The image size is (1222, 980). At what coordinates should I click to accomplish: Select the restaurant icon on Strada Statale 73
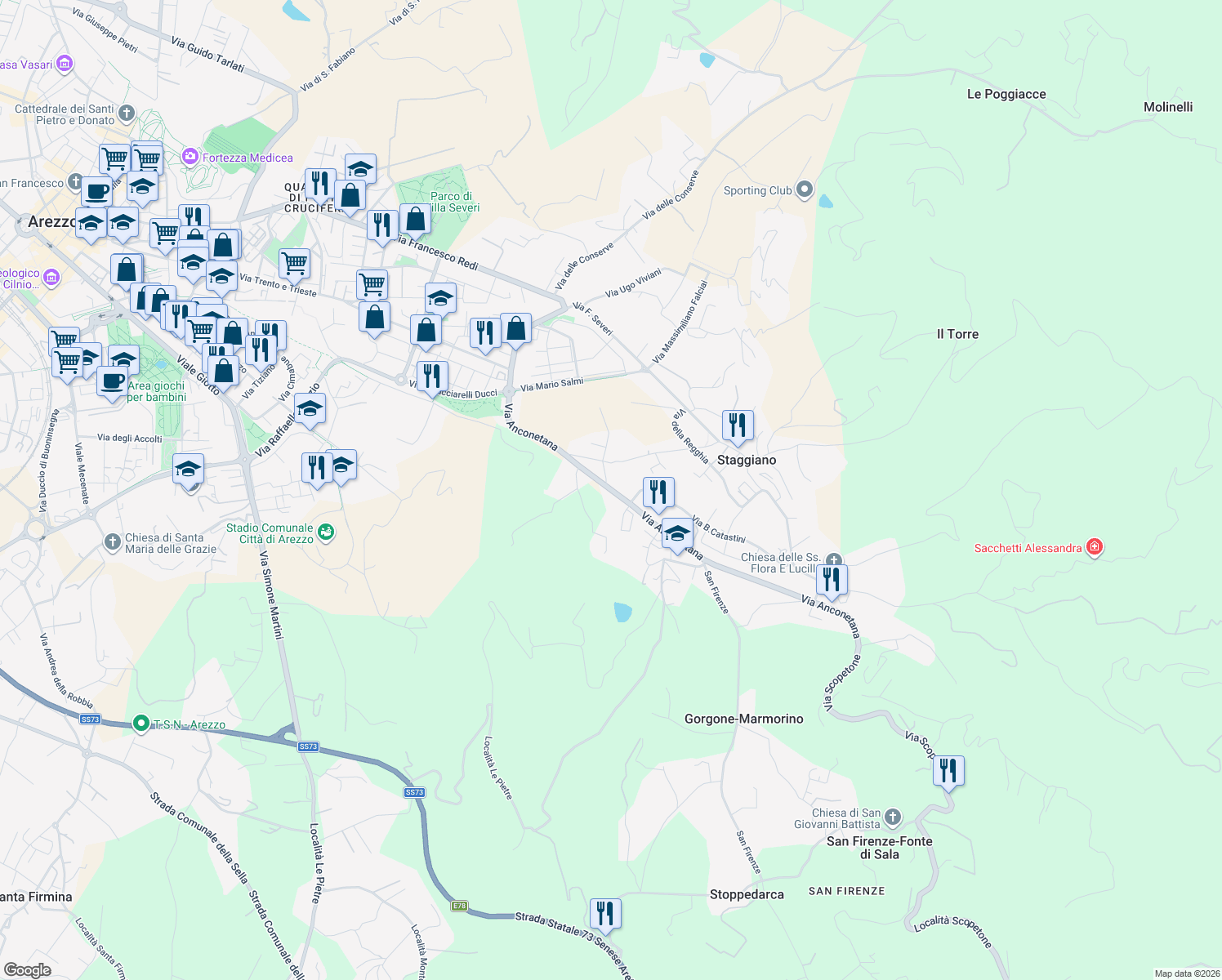tap(605, 913)
